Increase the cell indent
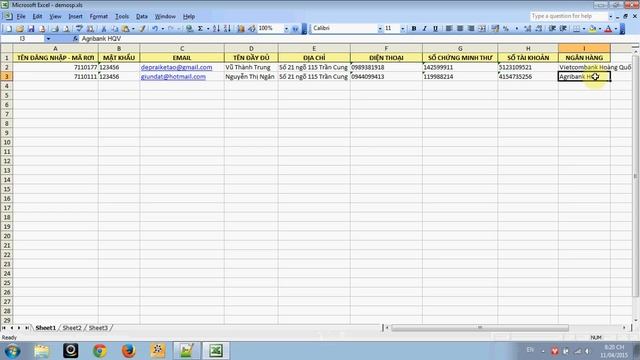This screenshot has height=360, width=640. point(563,29)
